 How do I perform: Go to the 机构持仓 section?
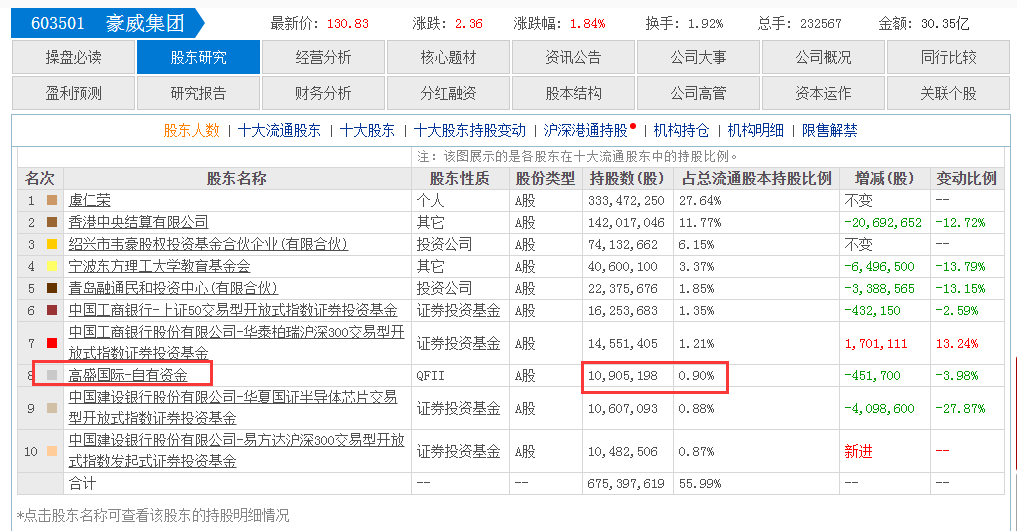[x=681, y=130]
